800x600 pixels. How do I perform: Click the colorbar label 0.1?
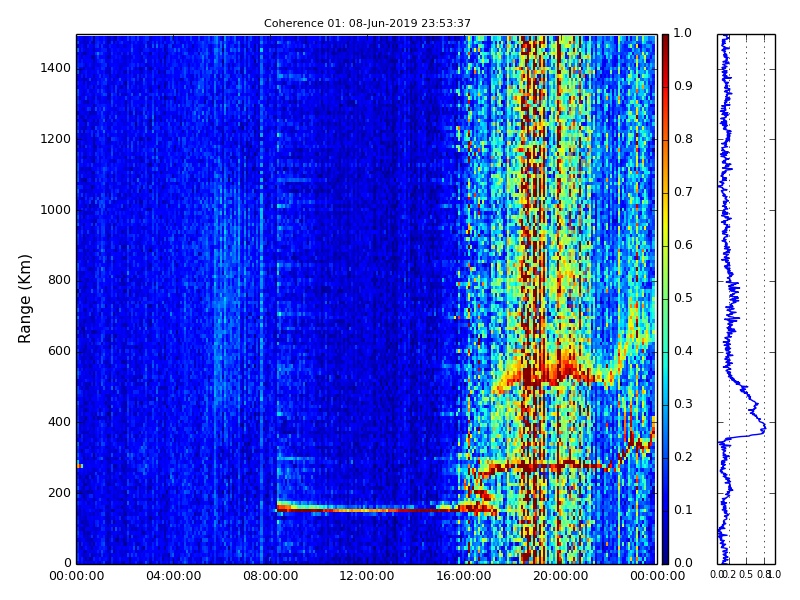click(683, 510)
